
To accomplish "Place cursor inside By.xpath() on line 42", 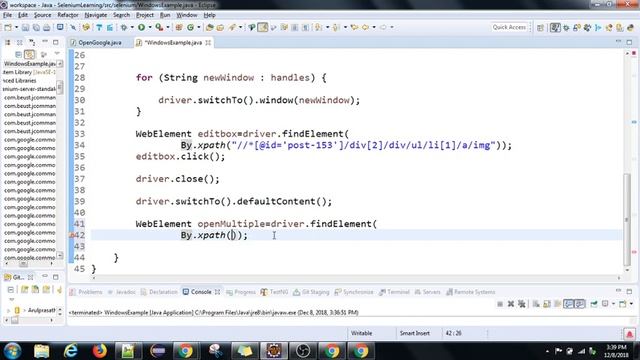I will [233, 235].
